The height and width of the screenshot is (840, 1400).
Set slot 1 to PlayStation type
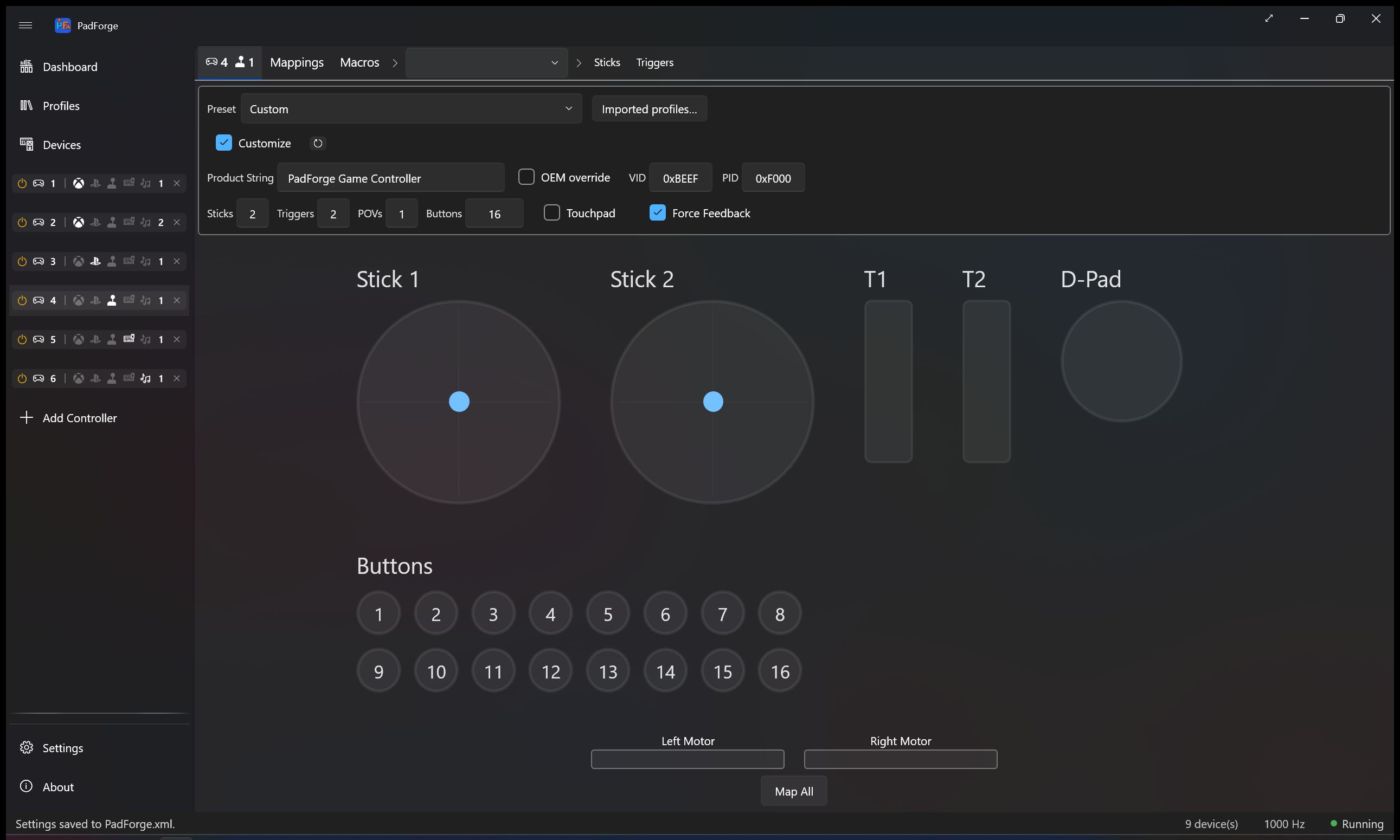point(95,183)
